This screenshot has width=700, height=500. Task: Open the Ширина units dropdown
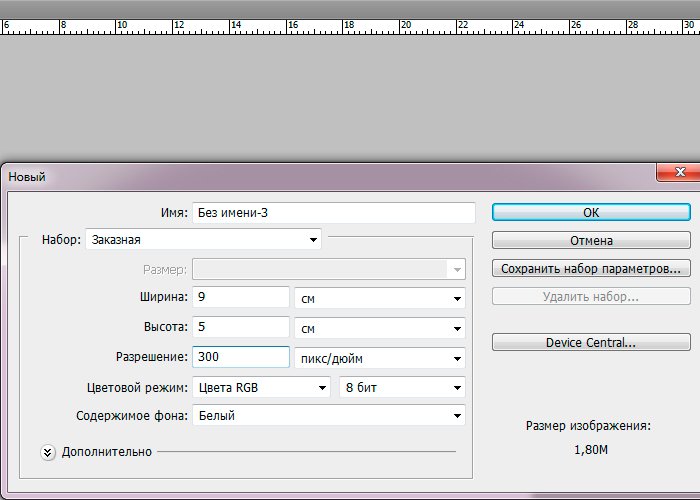(x=380, y=298)
